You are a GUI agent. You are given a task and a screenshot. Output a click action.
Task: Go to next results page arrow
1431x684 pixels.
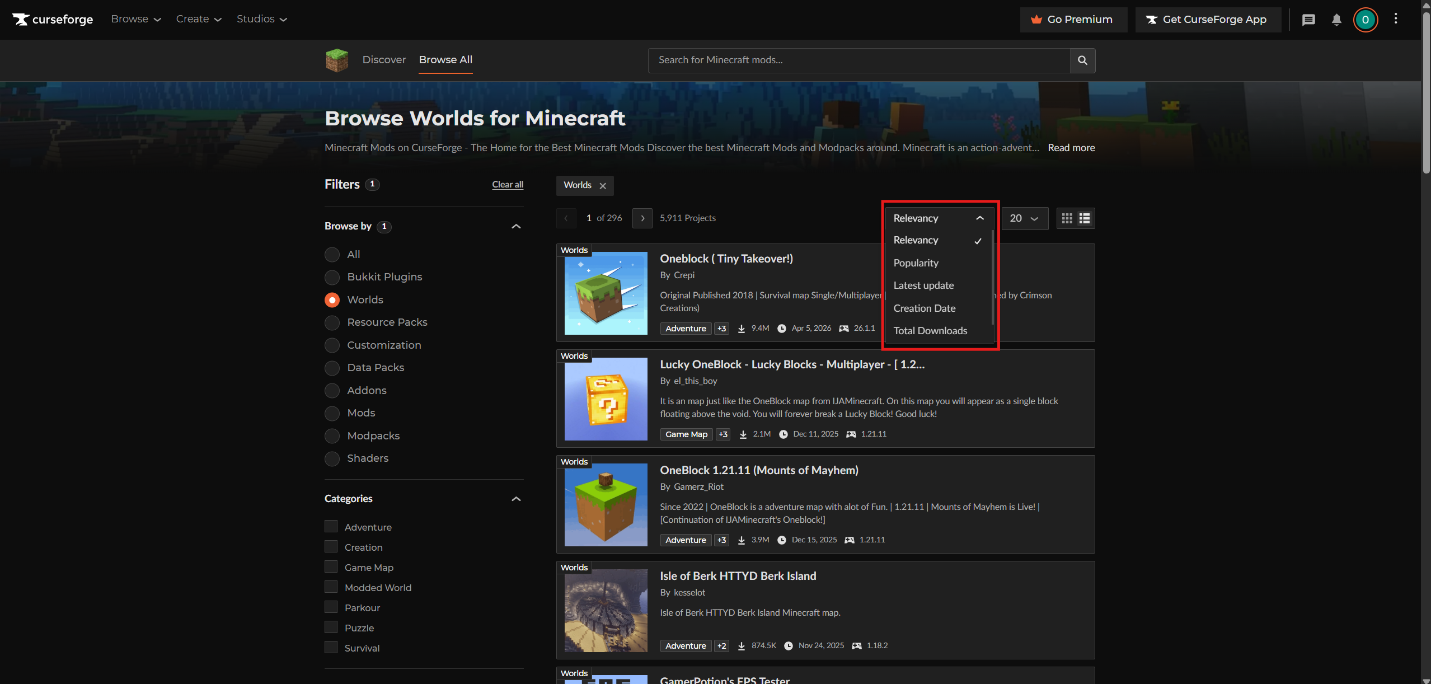click(642, 218)
